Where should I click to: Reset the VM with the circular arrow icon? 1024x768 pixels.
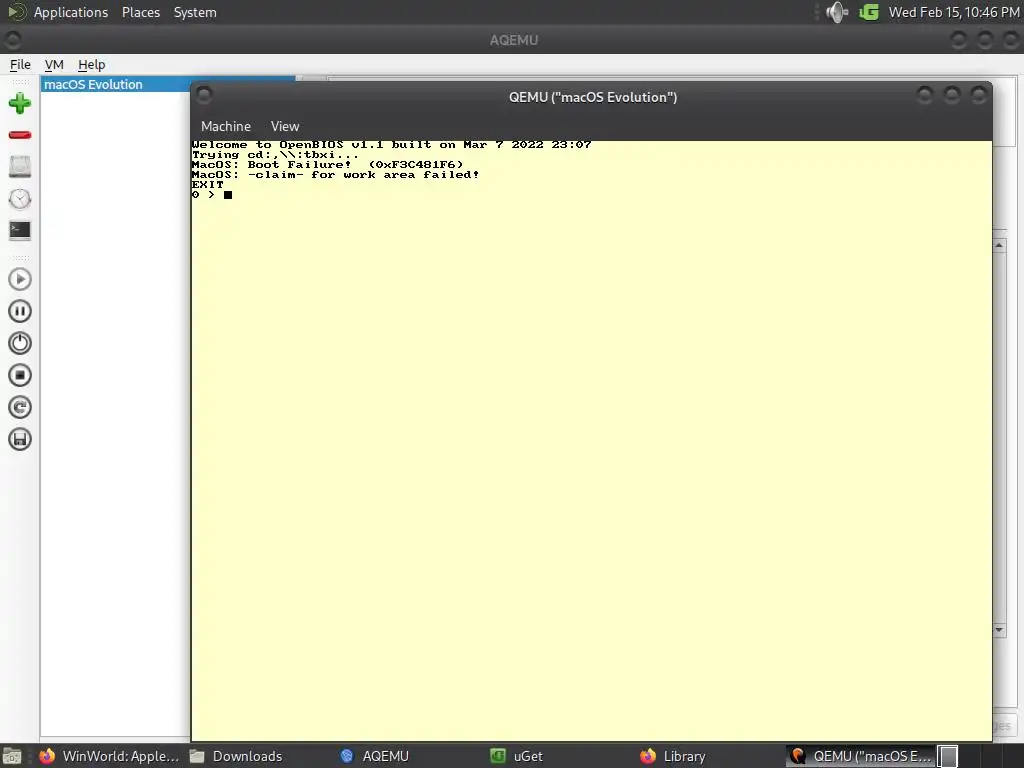pos(20,408)
